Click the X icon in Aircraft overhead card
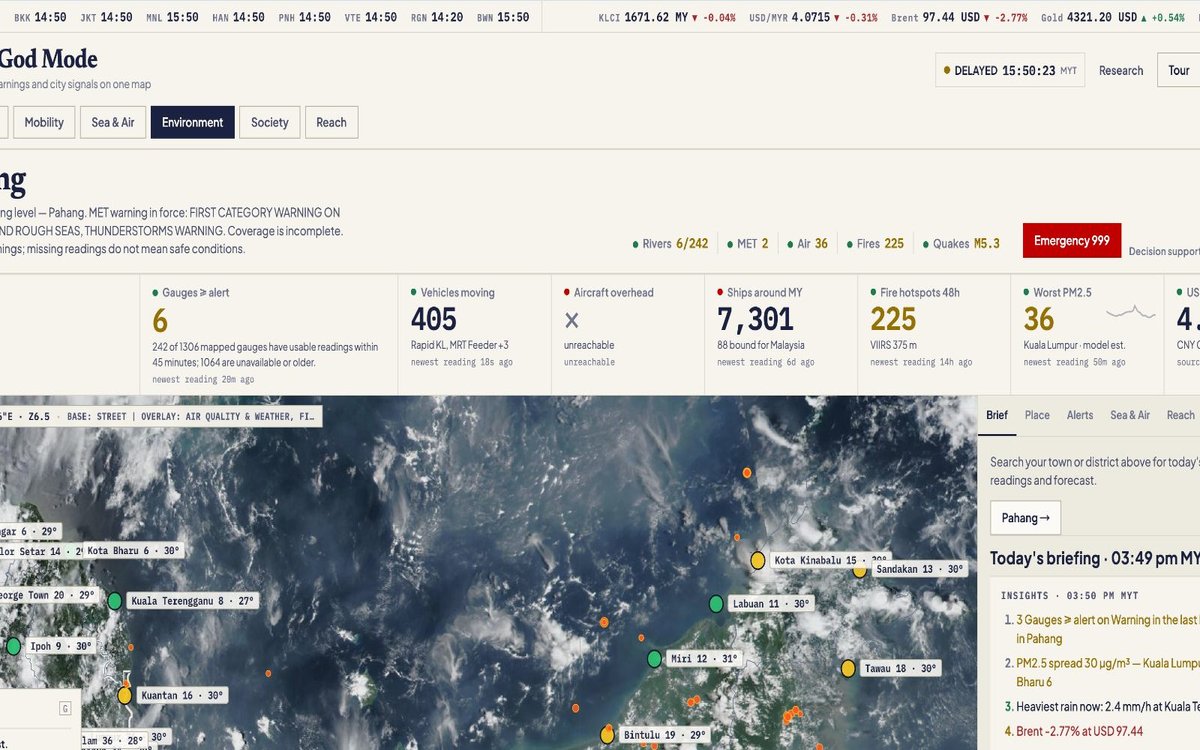Screen dimensions: 1200x750 572,320
